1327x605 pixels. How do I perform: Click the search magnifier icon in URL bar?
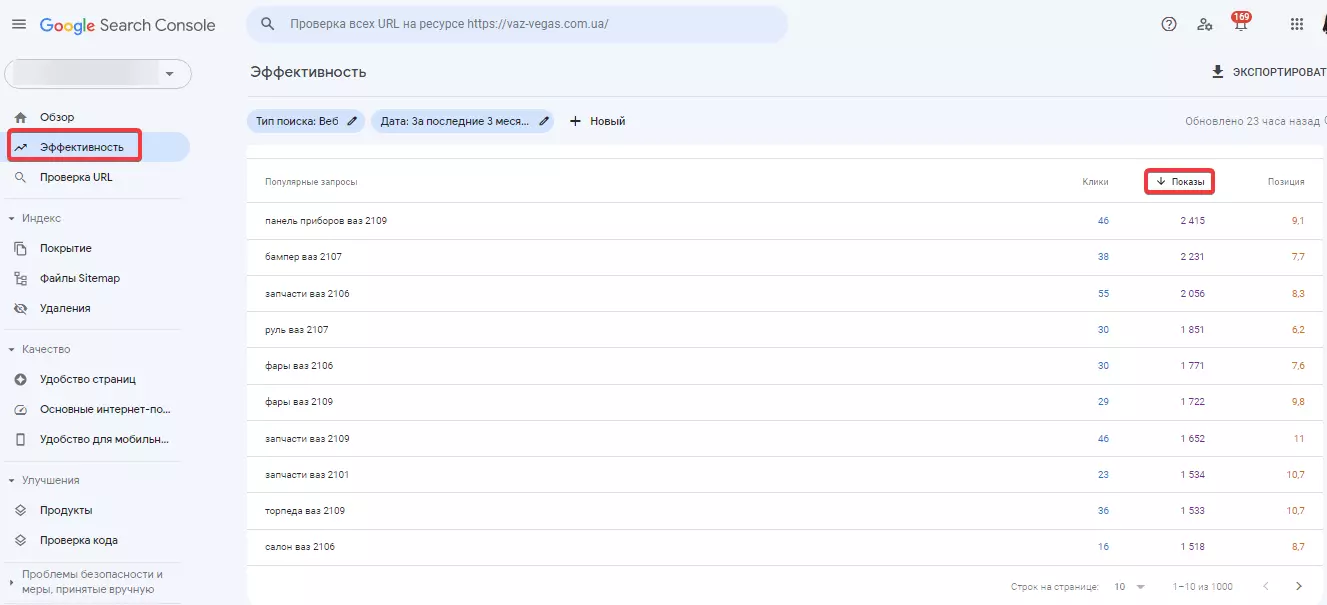[x=268, y=24]
